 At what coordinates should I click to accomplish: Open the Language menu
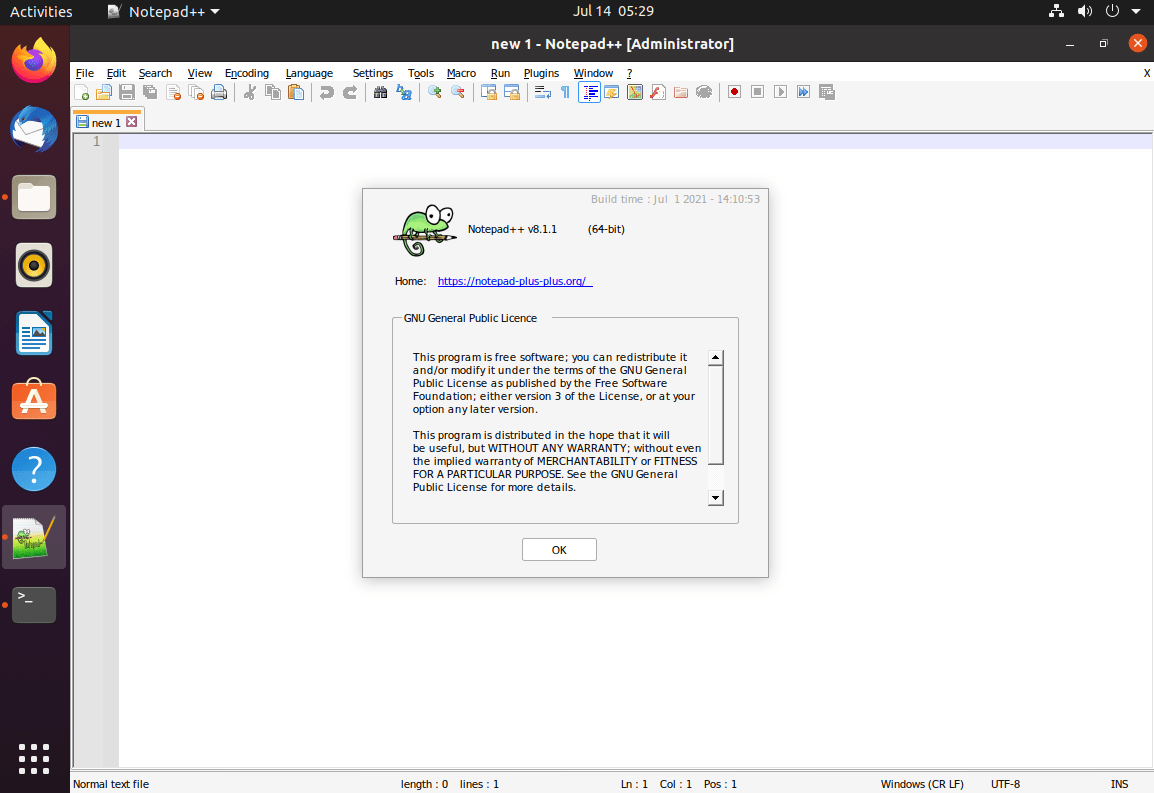309,73
